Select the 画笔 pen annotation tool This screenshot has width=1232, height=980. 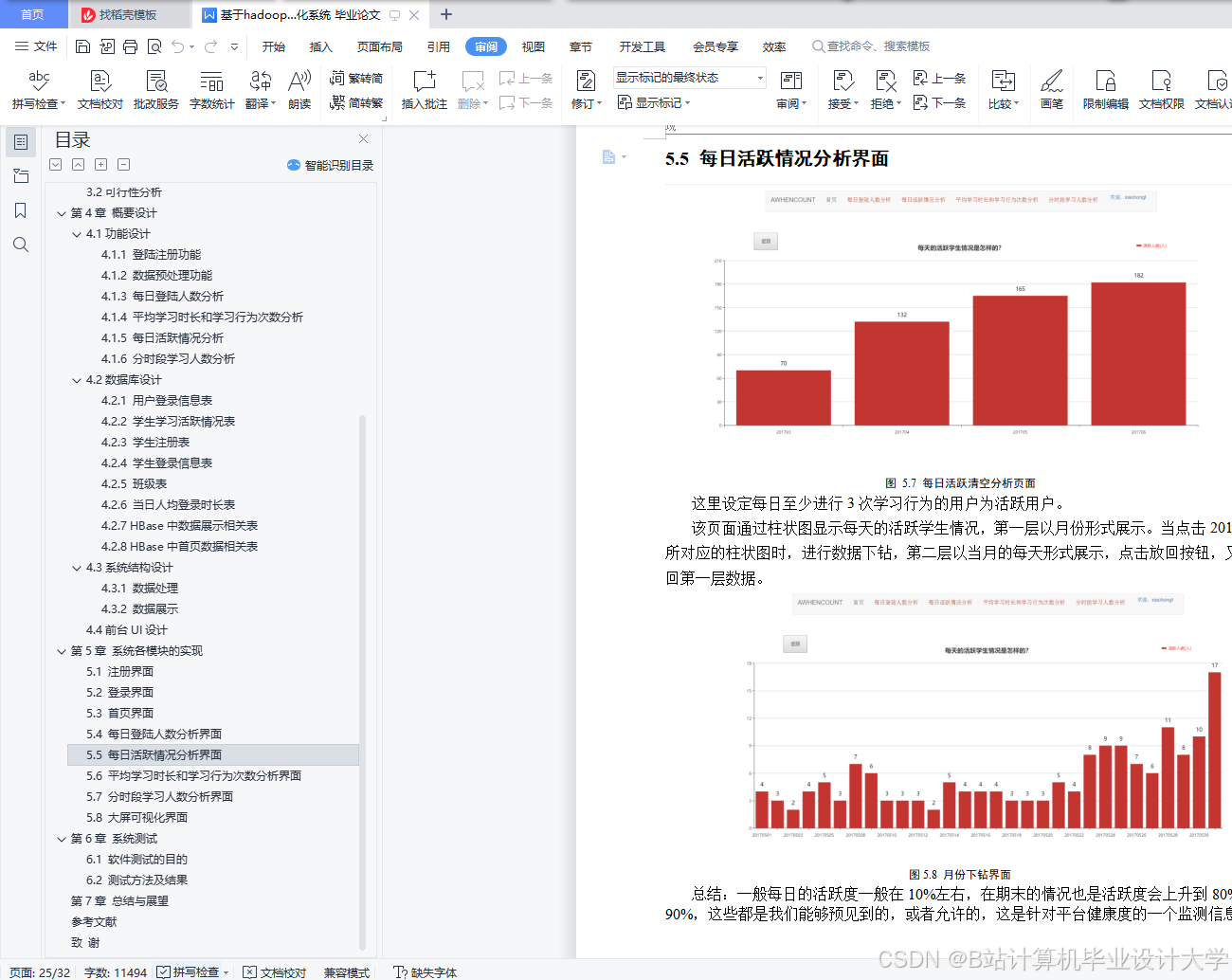pos(1052,90)
